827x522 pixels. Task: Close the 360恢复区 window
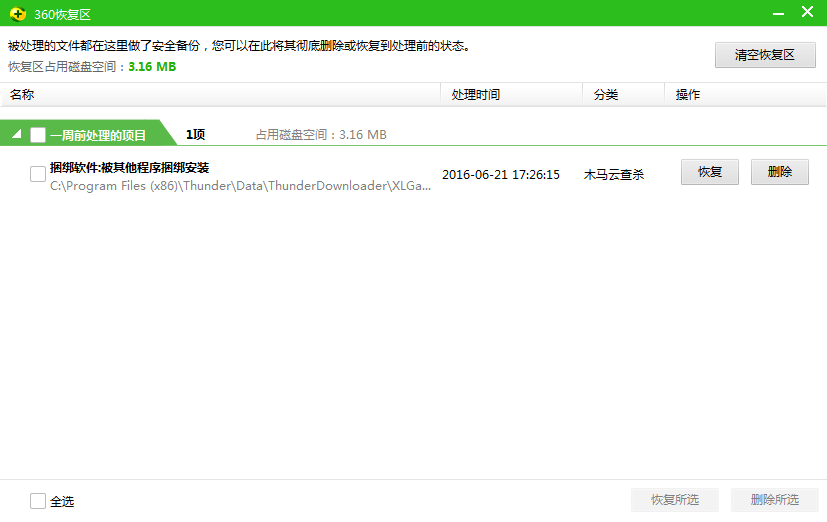coord(807,12)
